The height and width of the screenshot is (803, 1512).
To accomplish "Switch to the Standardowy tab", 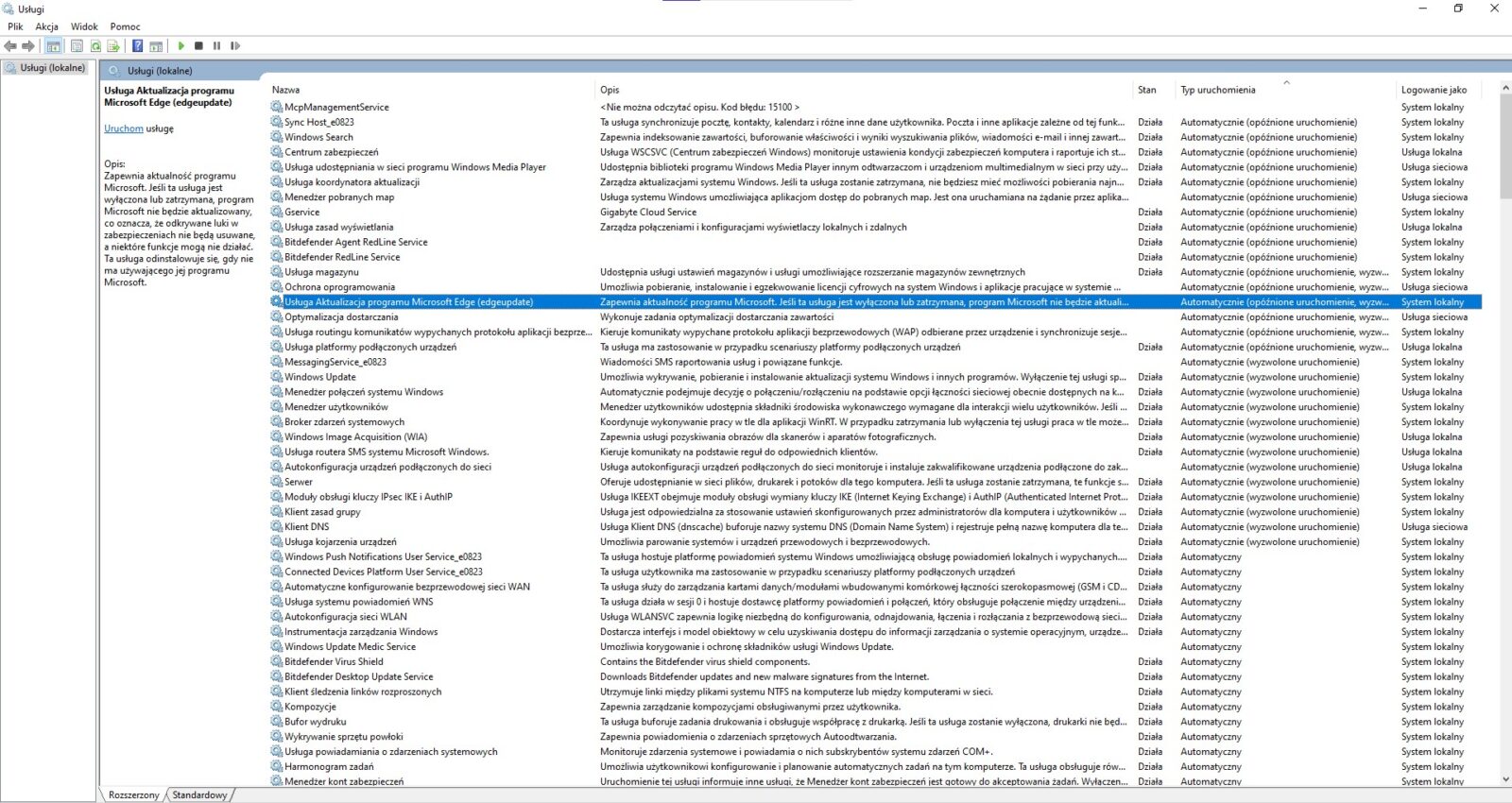I will click(199, 794).
